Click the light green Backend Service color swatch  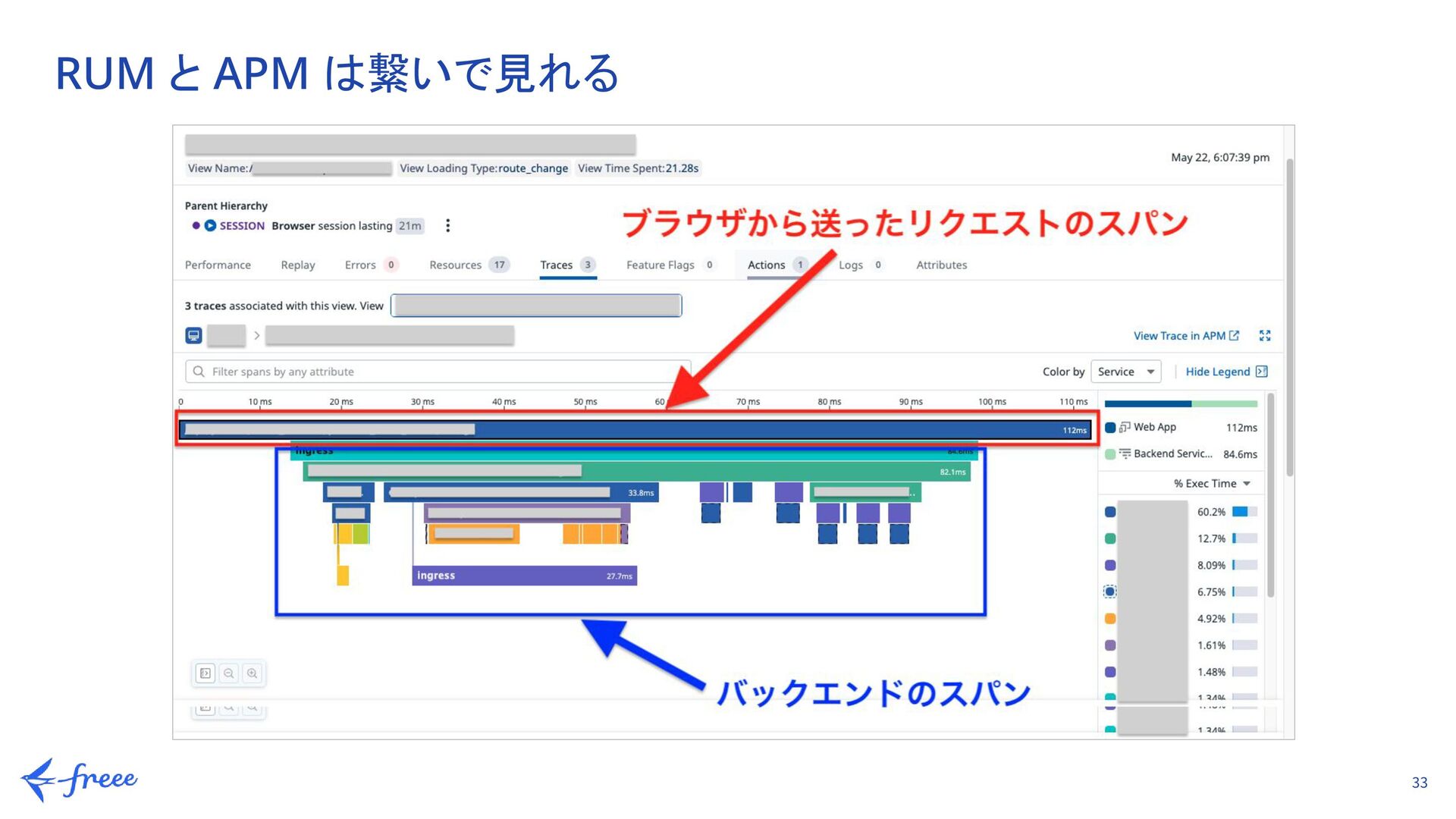(x=1110, y=454)
